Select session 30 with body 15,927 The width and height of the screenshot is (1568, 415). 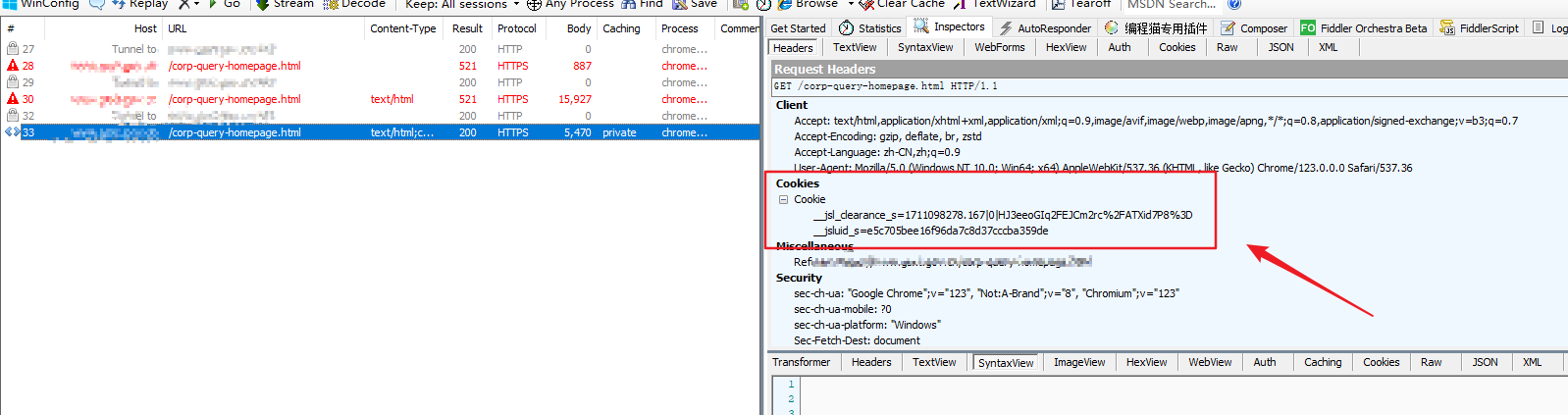point(380,99)
